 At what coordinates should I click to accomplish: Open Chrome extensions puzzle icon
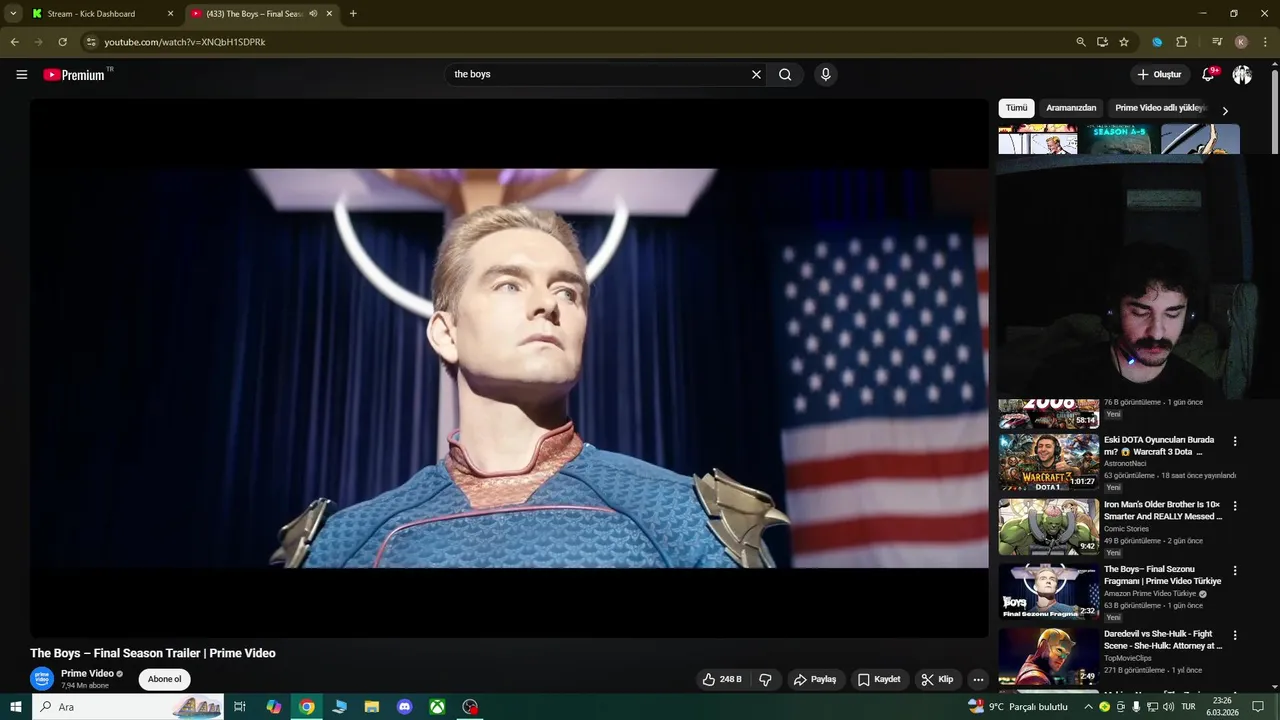coord(1181,42)
